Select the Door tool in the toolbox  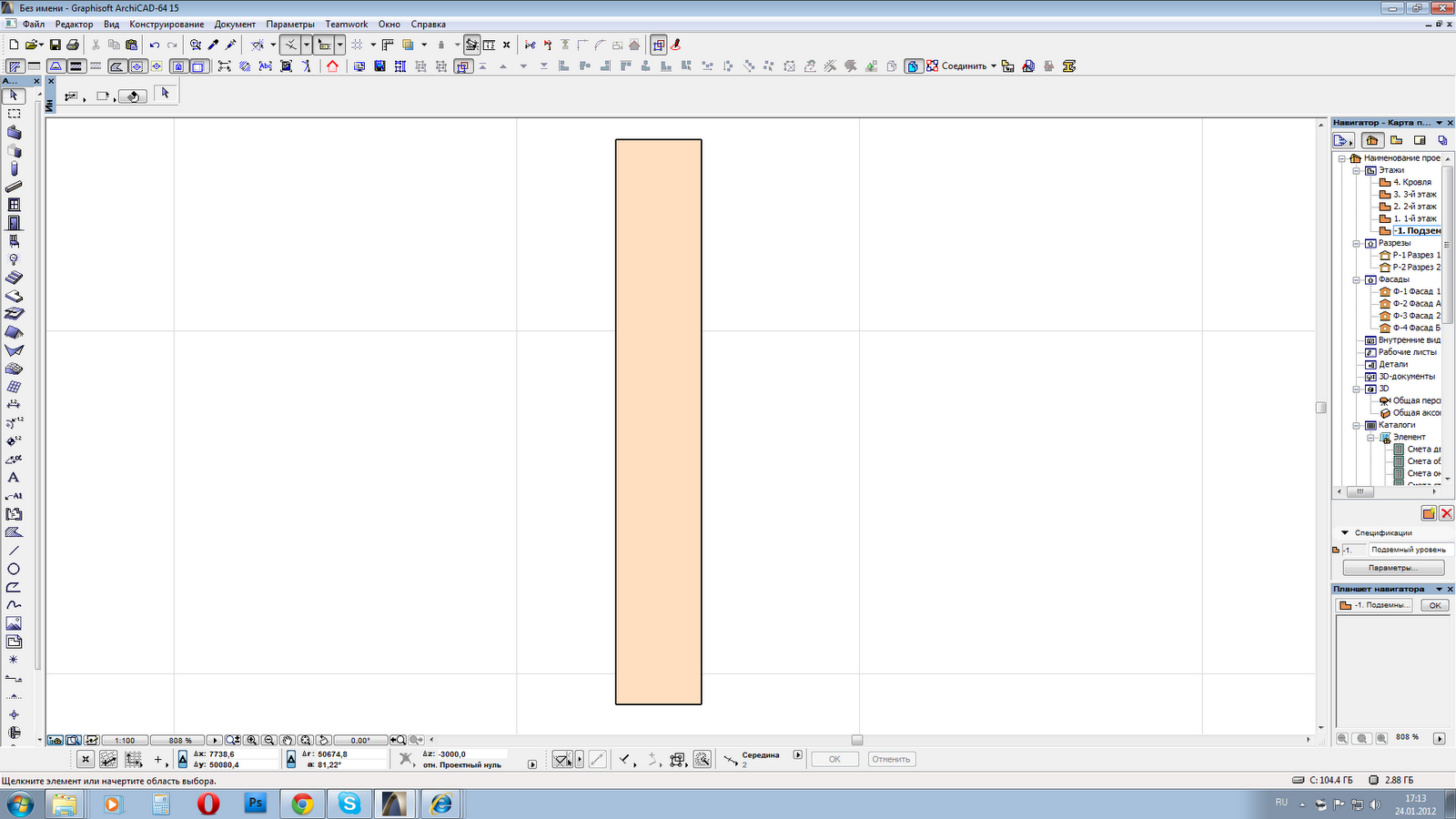coord(14,223)
